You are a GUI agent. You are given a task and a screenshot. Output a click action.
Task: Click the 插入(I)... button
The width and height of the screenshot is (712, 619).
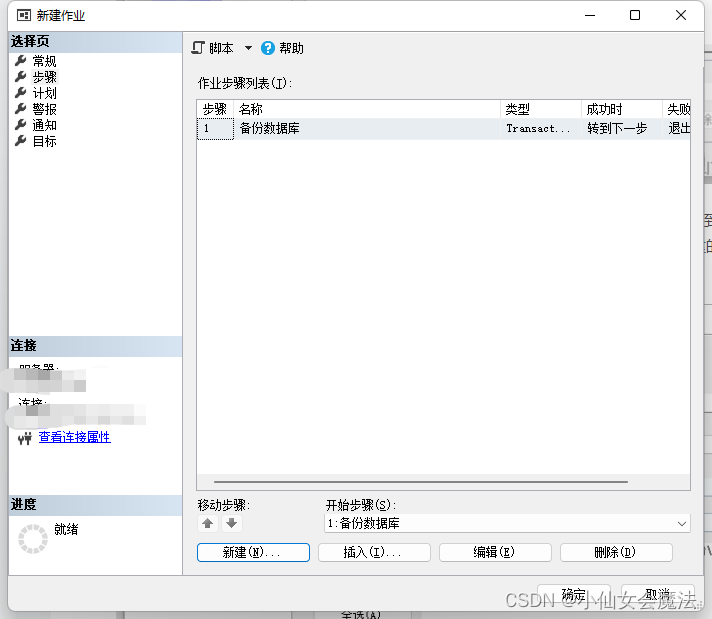(x=374, y=552)
